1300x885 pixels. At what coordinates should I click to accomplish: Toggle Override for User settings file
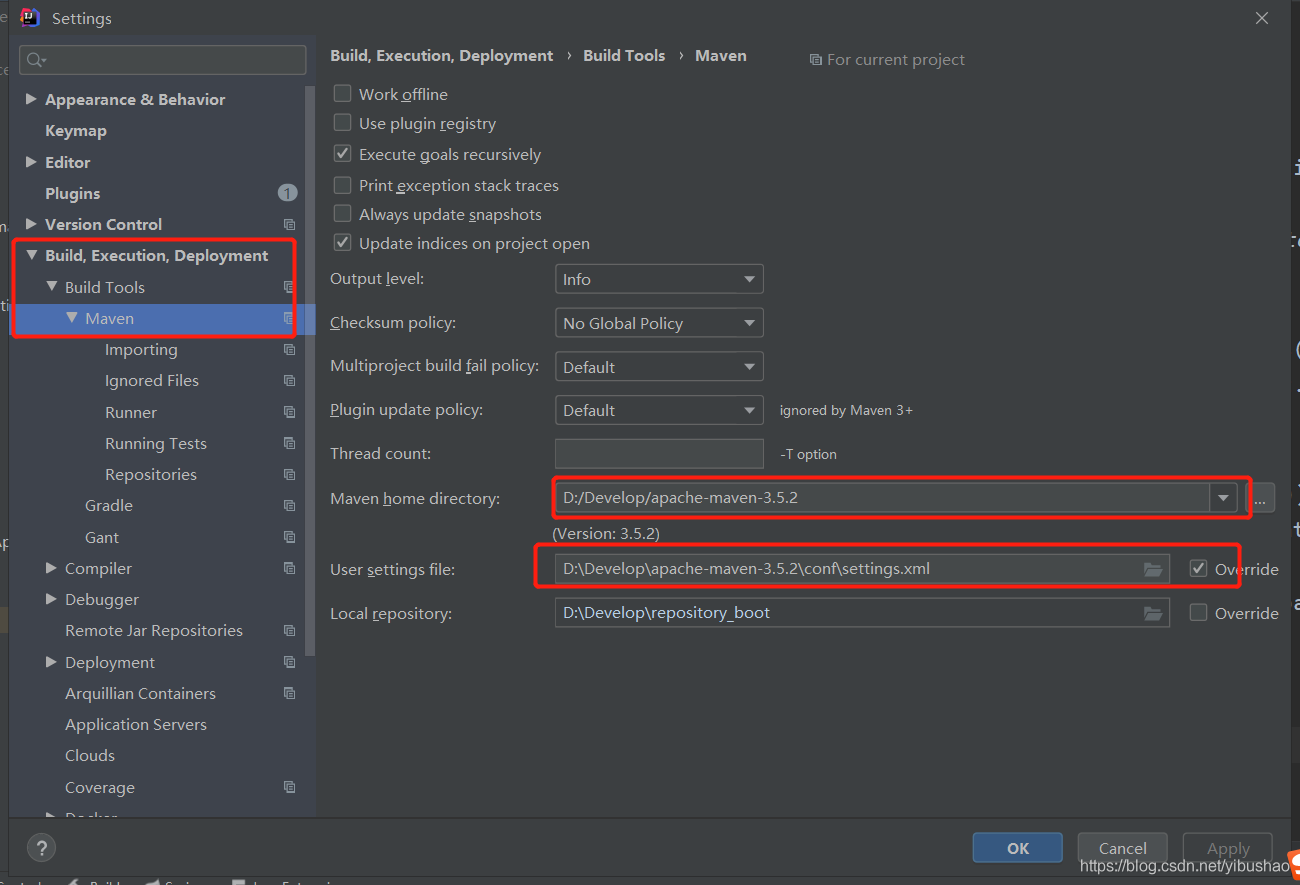coord(1198,569)
